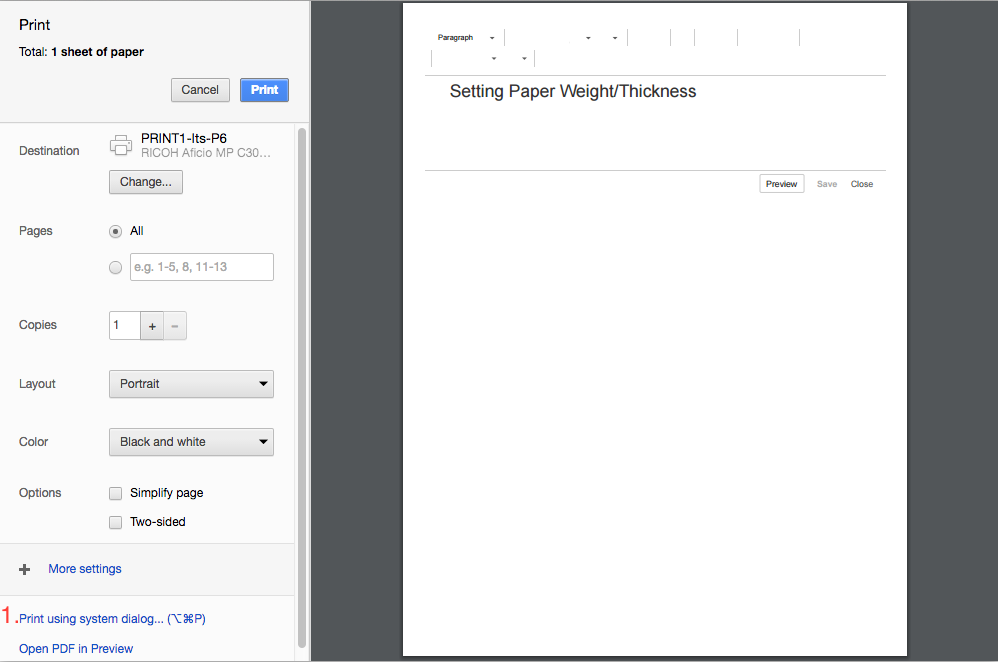Screen dimensions: 998x662
Task: Expand More settings
Action: click(x=85, y=569)
